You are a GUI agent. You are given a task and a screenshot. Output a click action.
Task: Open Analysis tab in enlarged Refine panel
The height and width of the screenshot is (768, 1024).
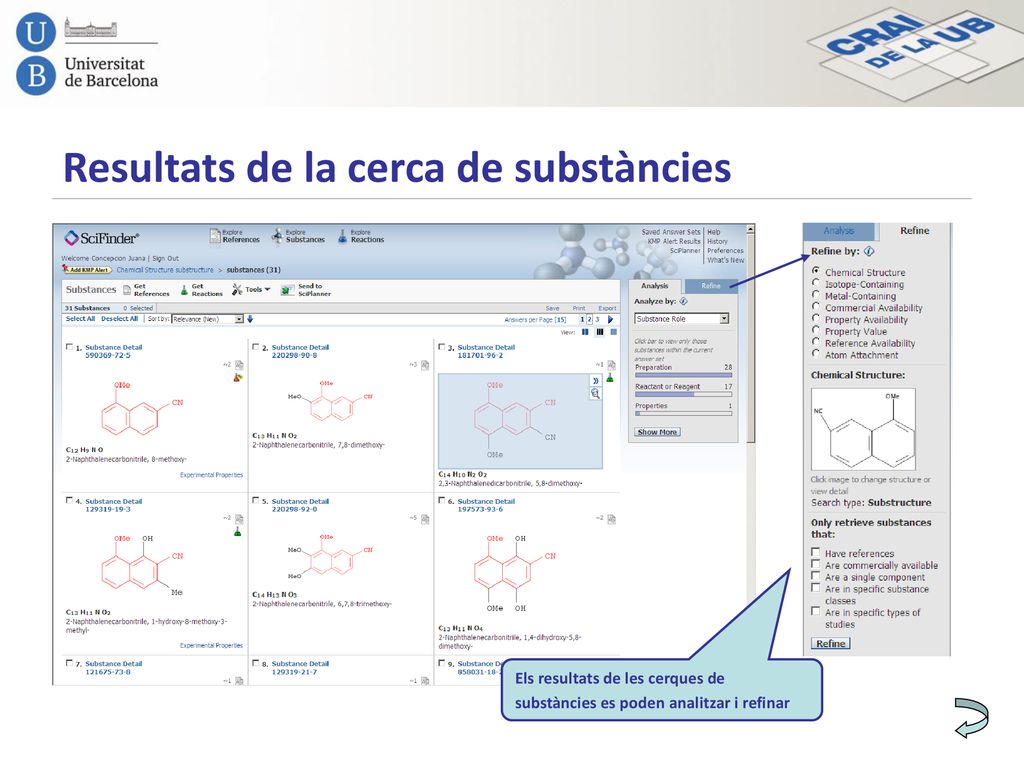(839, 231)
